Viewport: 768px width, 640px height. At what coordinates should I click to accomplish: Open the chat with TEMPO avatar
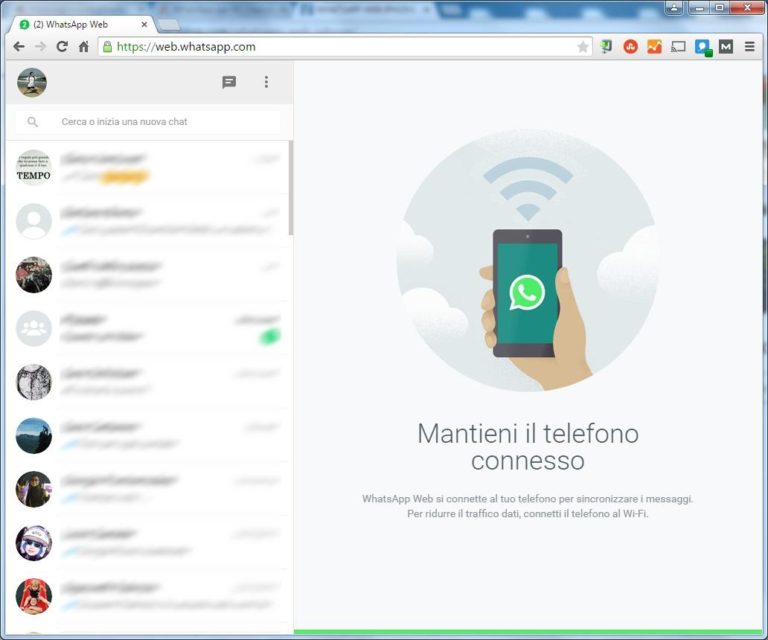point(147,167)
